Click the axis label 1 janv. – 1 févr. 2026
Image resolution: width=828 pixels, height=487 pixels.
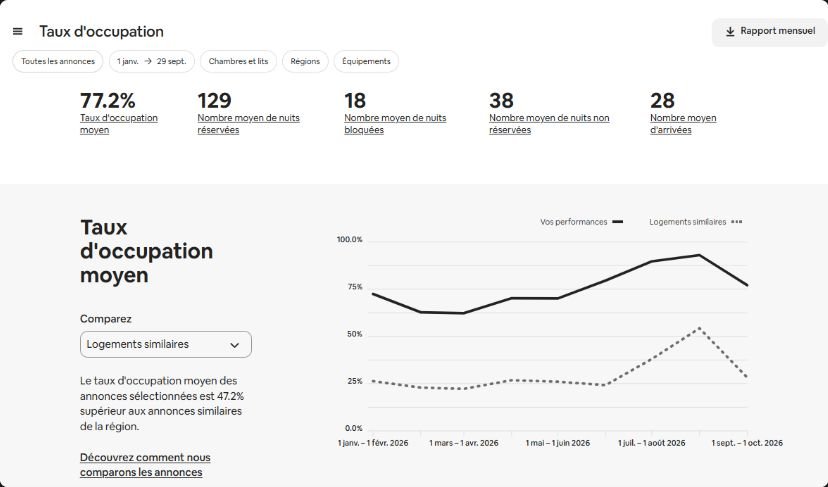click(x=373, y=443)
